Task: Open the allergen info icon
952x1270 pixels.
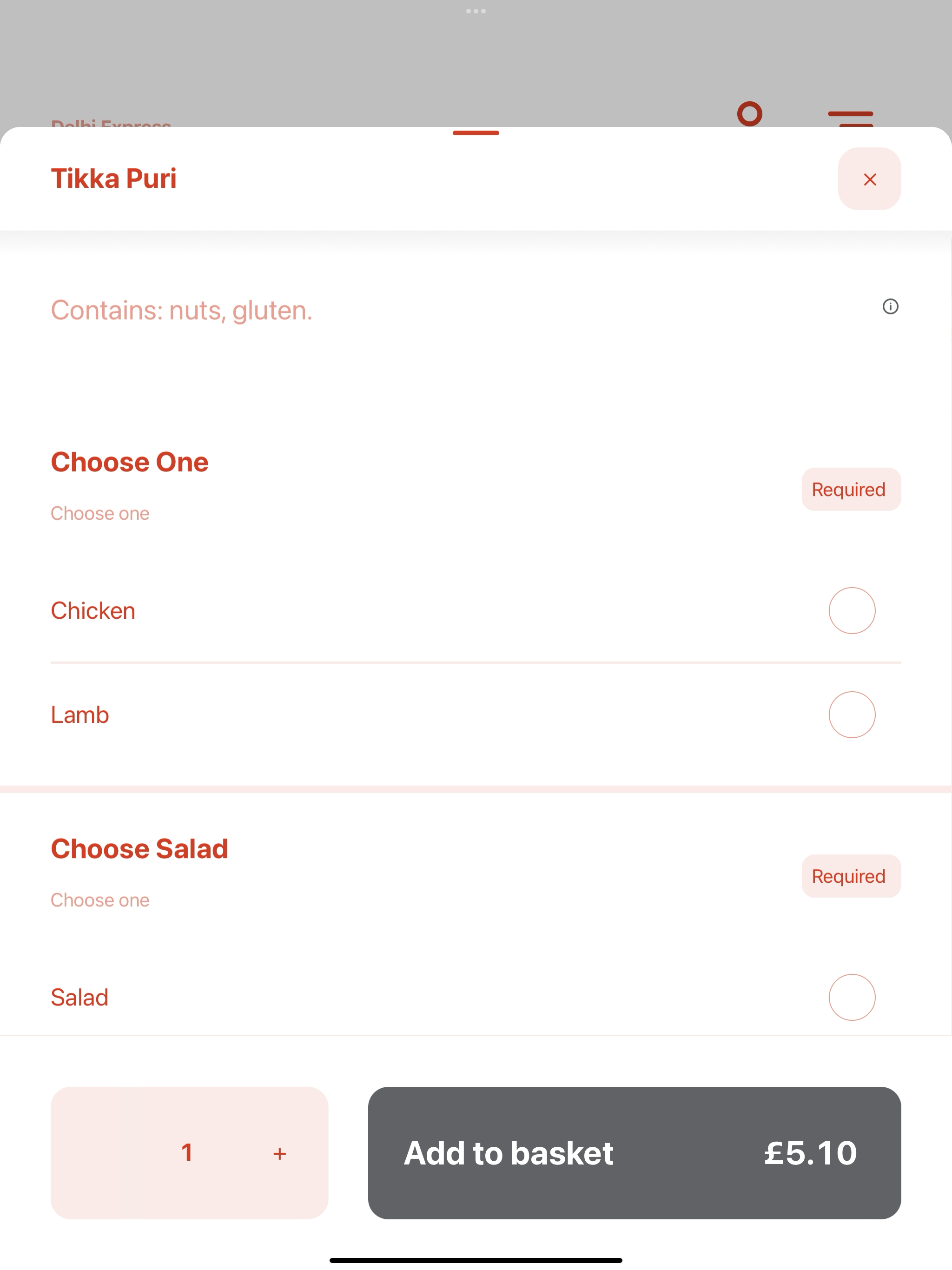Action: pyautogui.click(x=890, y=307)
